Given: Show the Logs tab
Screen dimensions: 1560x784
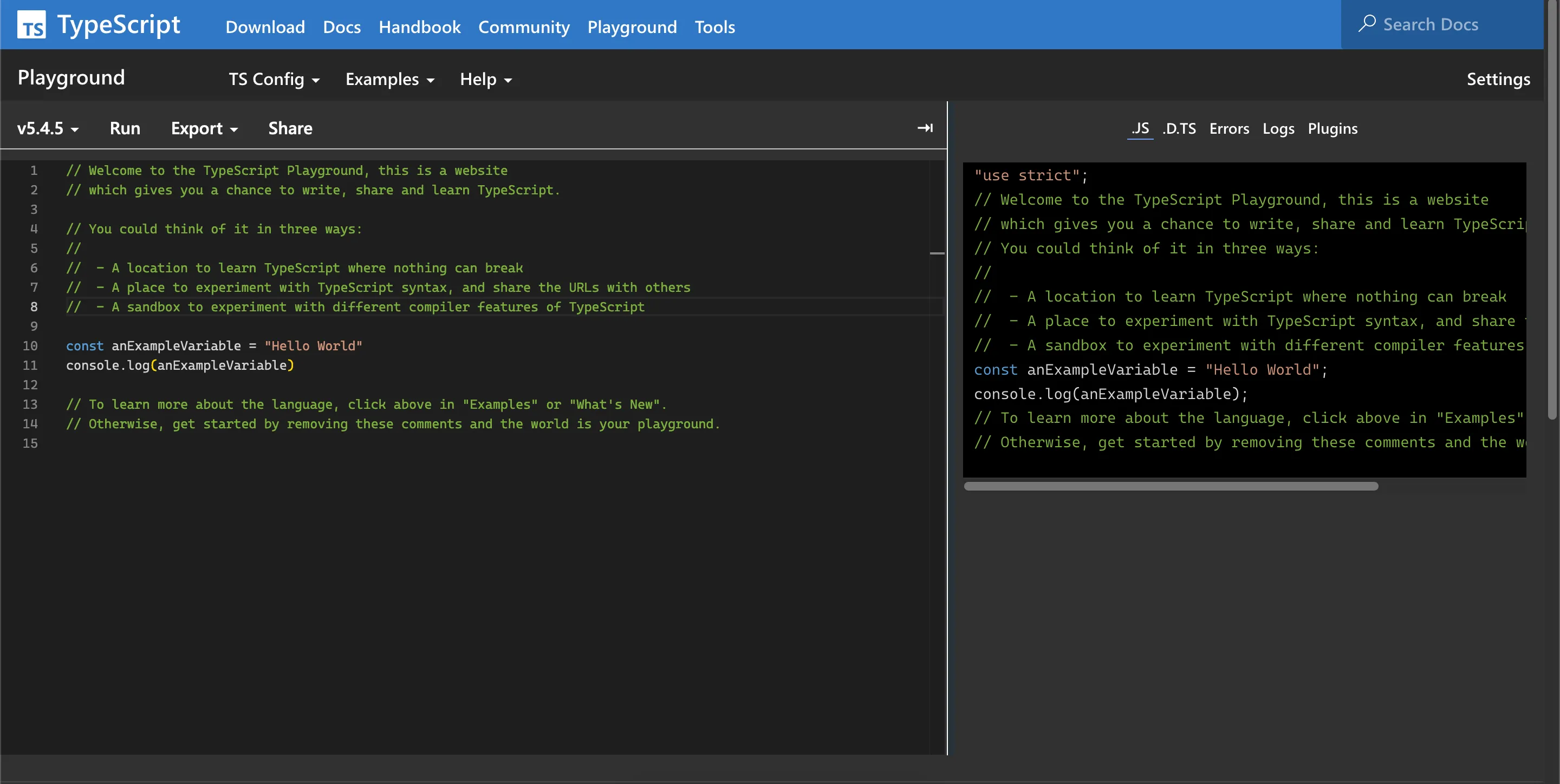Looking at the screenshot, I should [x=1278, y=129].
